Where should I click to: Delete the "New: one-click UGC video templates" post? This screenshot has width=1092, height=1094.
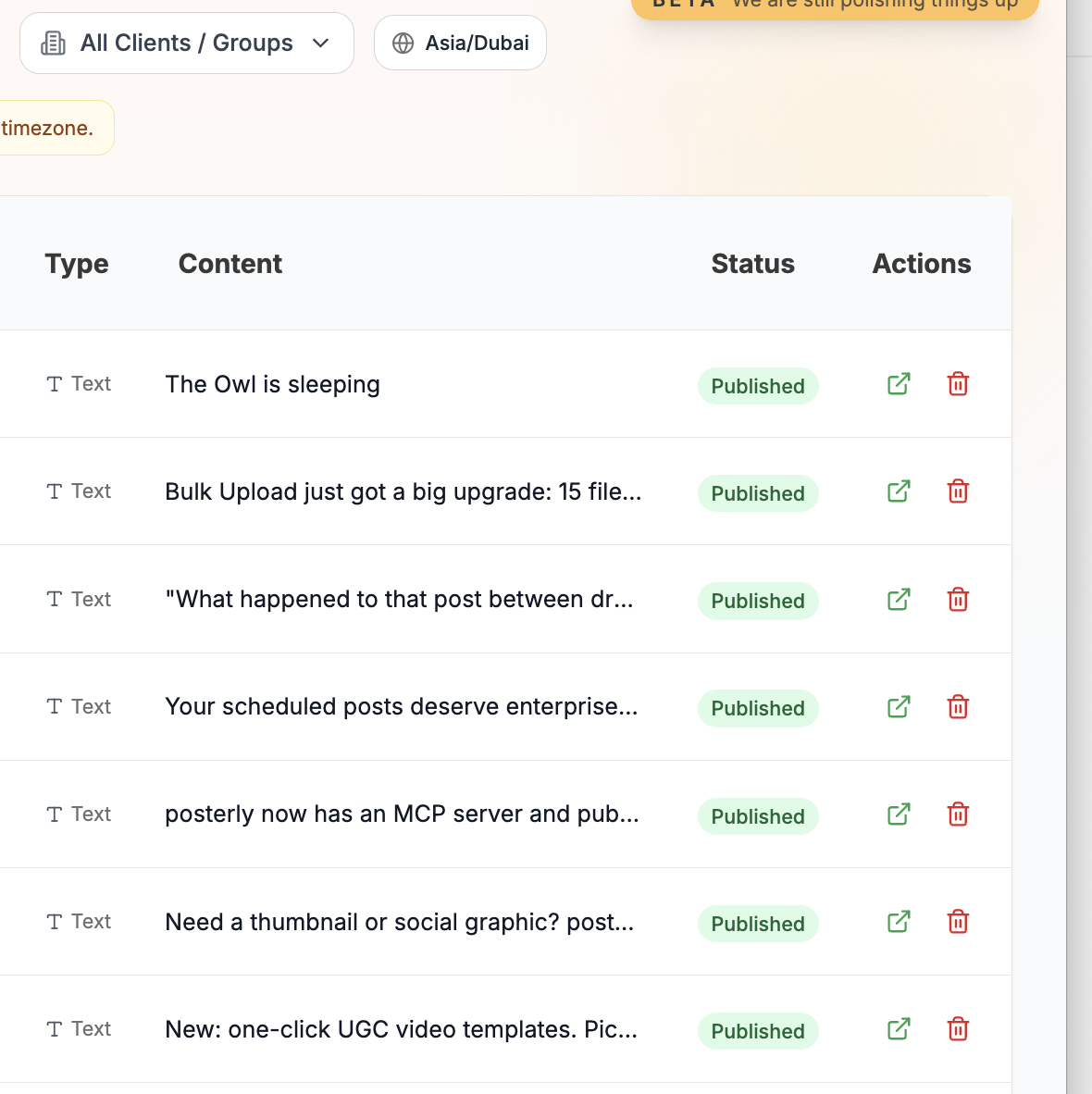coord(958,1028)
